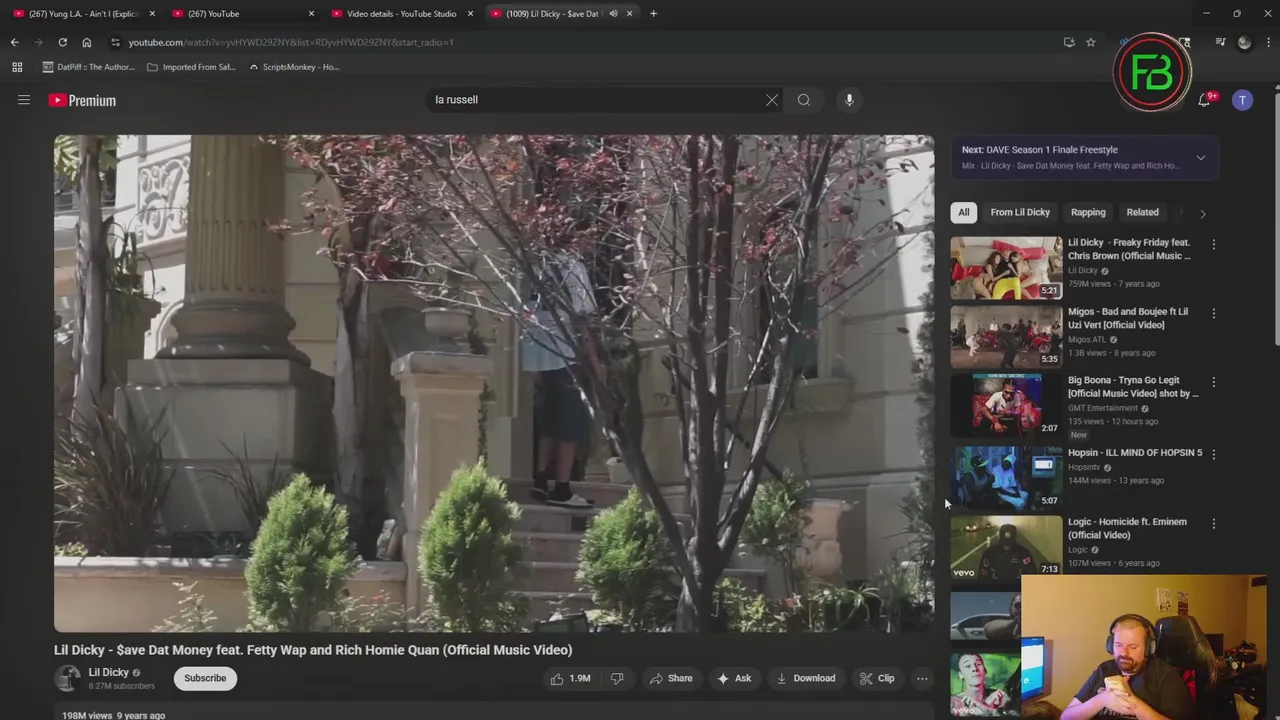Open options menu for Logic Homicide video

pyautogui.click(x=1213, y=523)
